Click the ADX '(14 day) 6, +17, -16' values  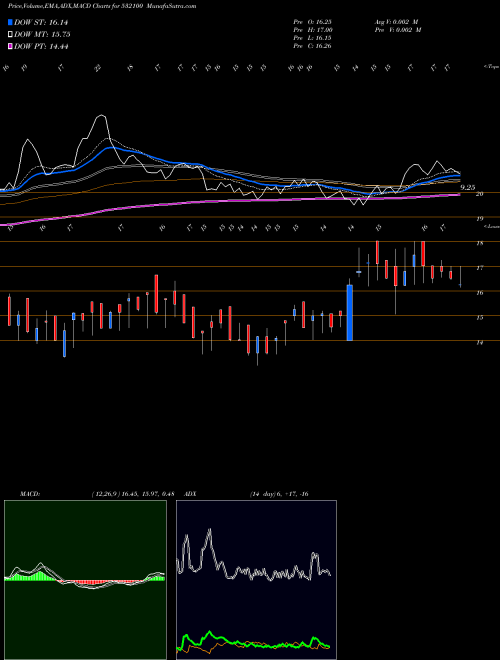[x=279, y=494]
